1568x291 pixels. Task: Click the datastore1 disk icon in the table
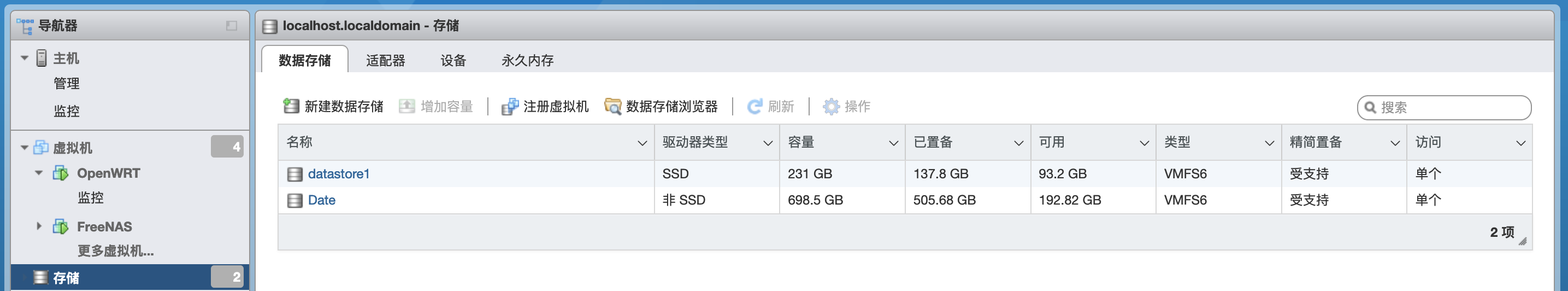(x=294, y=174)
